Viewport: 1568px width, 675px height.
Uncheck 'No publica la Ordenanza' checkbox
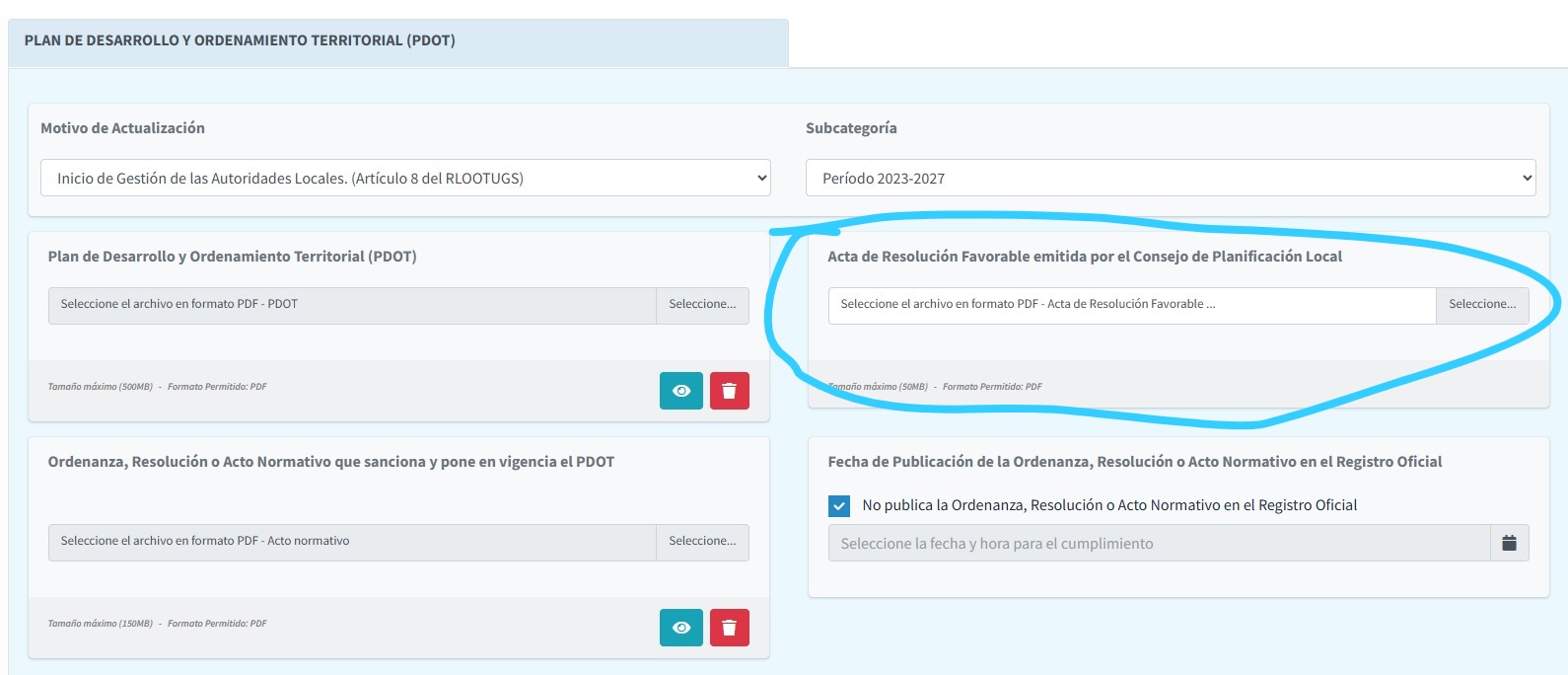(839, 505)
